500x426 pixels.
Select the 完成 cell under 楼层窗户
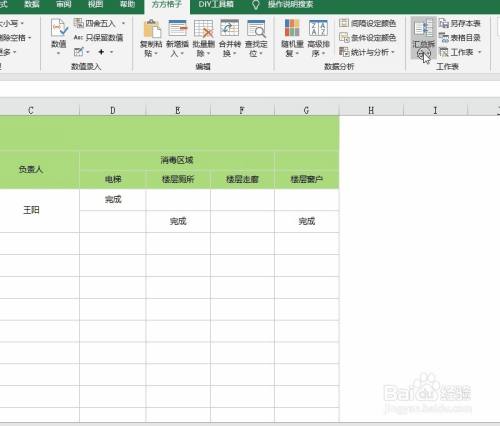(x=307, y=221)
